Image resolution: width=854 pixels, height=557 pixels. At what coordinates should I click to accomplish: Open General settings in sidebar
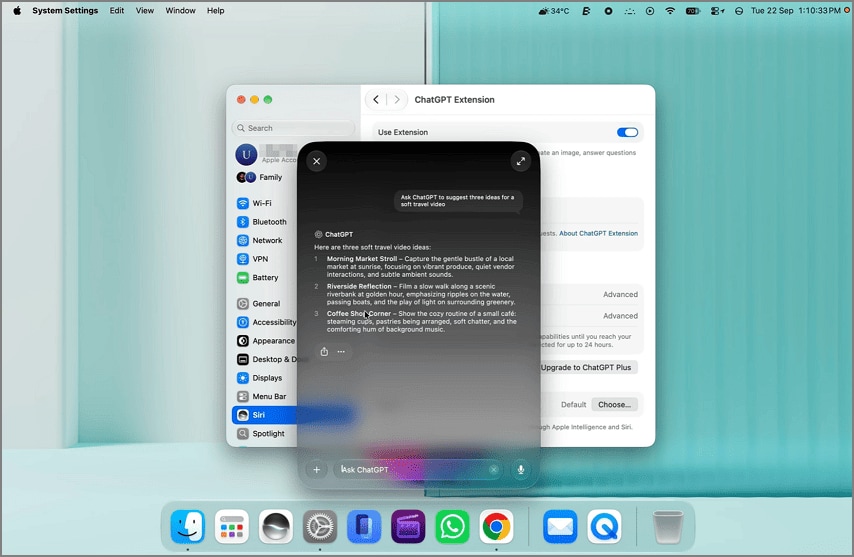(264, 303)
